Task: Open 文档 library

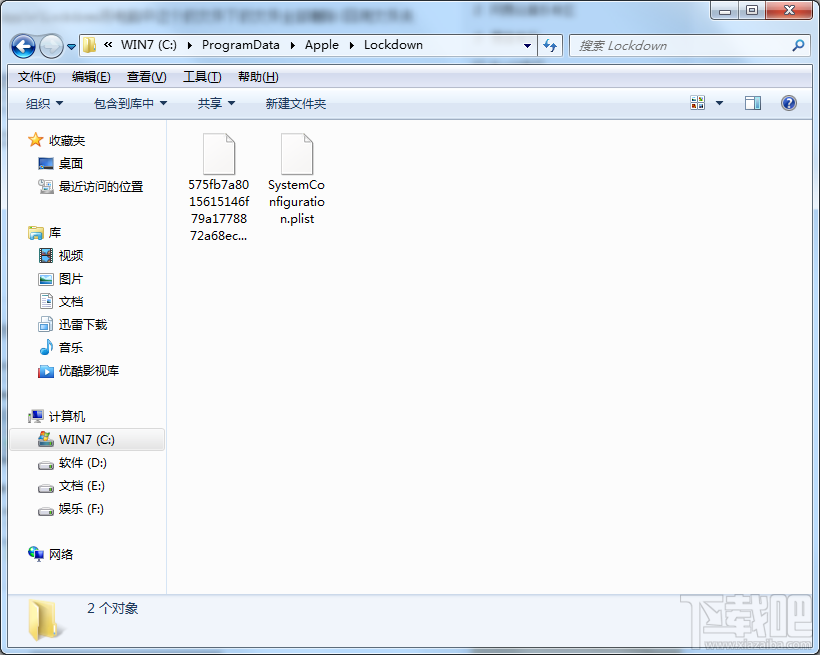Action: click(61, 301)
